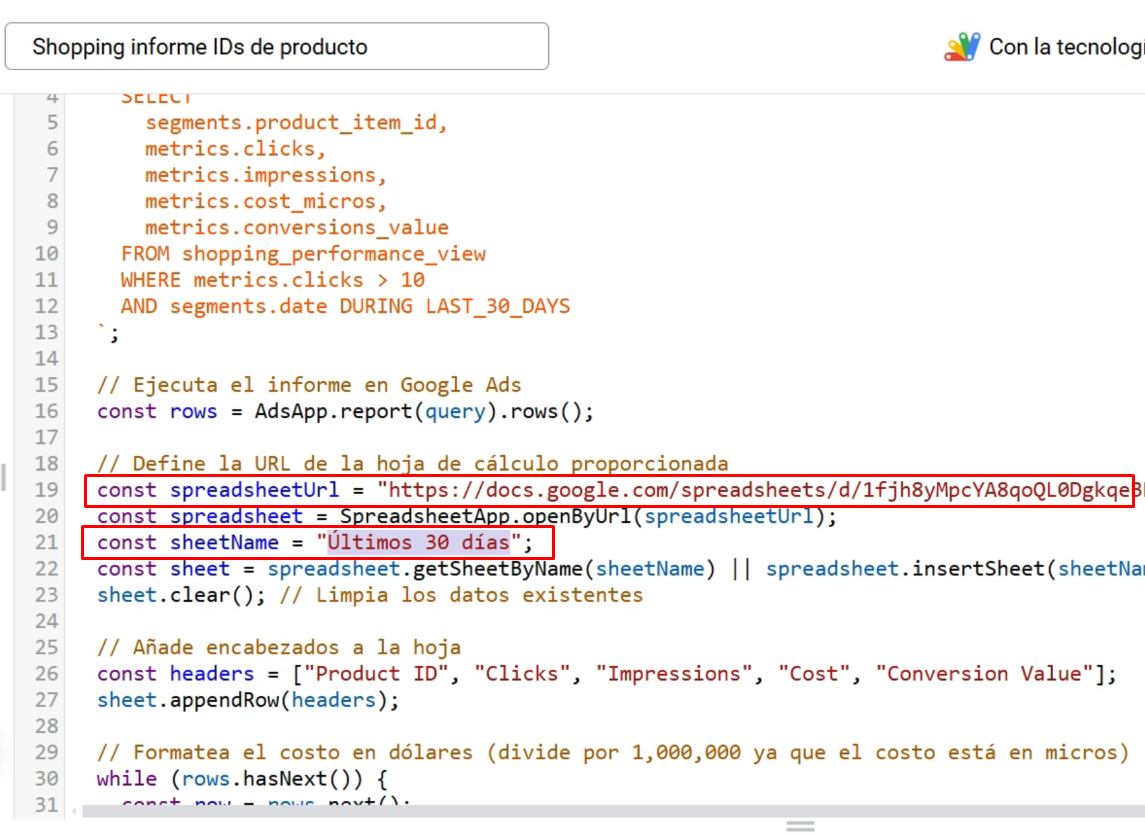Click the highlighted 'Últimos 30 días' string

[418, 543]
